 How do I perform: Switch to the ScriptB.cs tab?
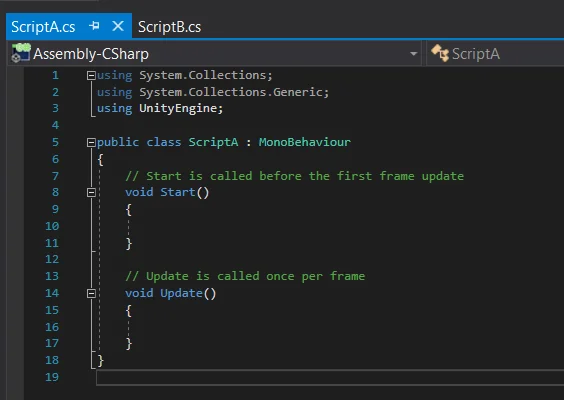tap(169, 27)
